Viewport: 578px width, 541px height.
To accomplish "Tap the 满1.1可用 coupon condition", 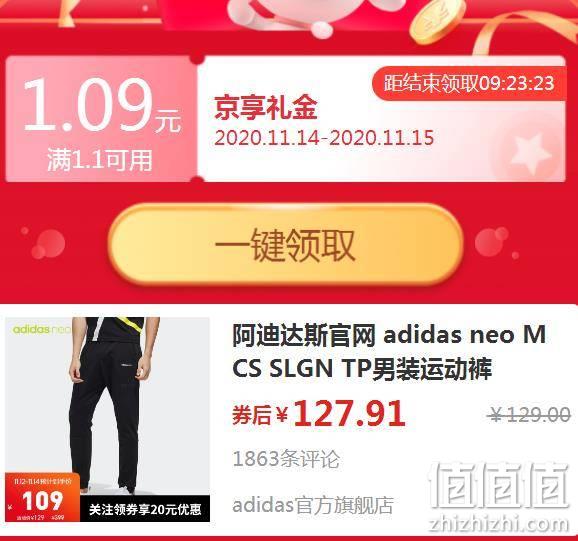I will [100, 160].
